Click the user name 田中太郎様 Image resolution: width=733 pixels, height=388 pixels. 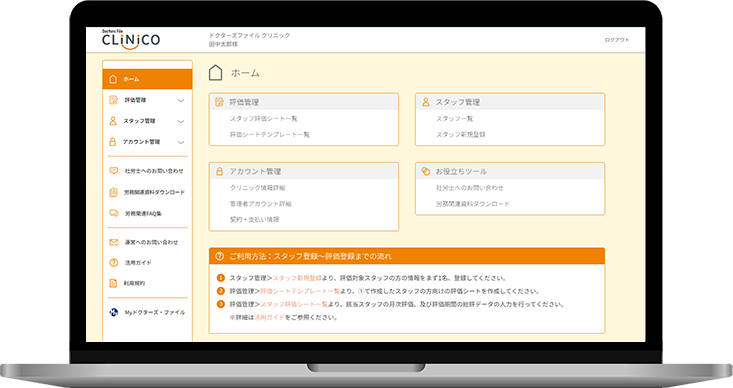[223, 44]
